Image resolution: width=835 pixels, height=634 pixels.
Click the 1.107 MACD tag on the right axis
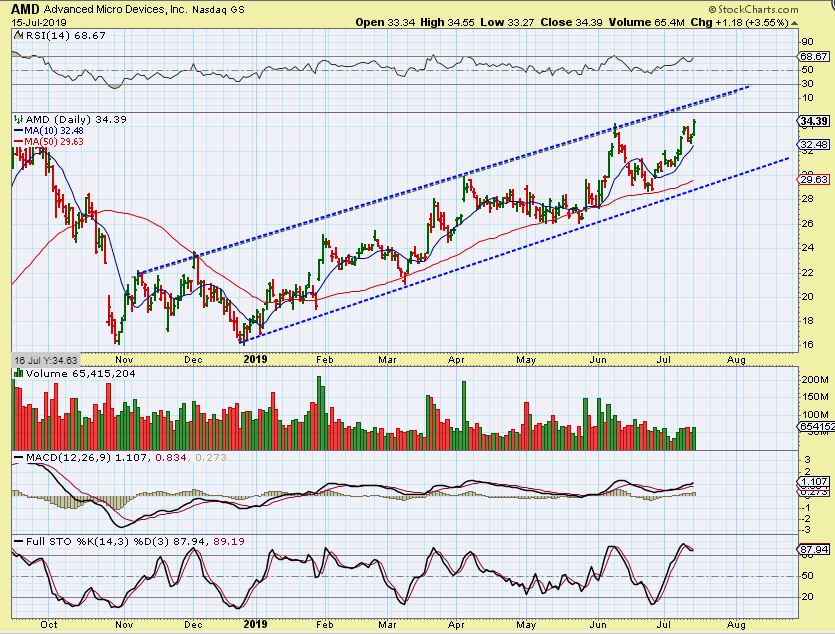coord(814,481)
